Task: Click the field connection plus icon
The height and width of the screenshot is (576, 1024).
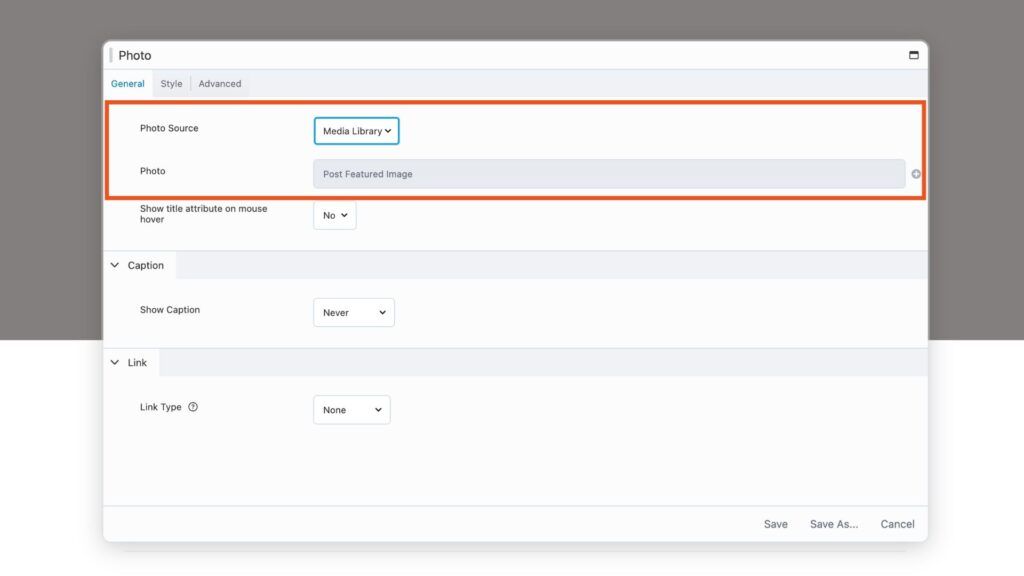Action: coord(916,174)
